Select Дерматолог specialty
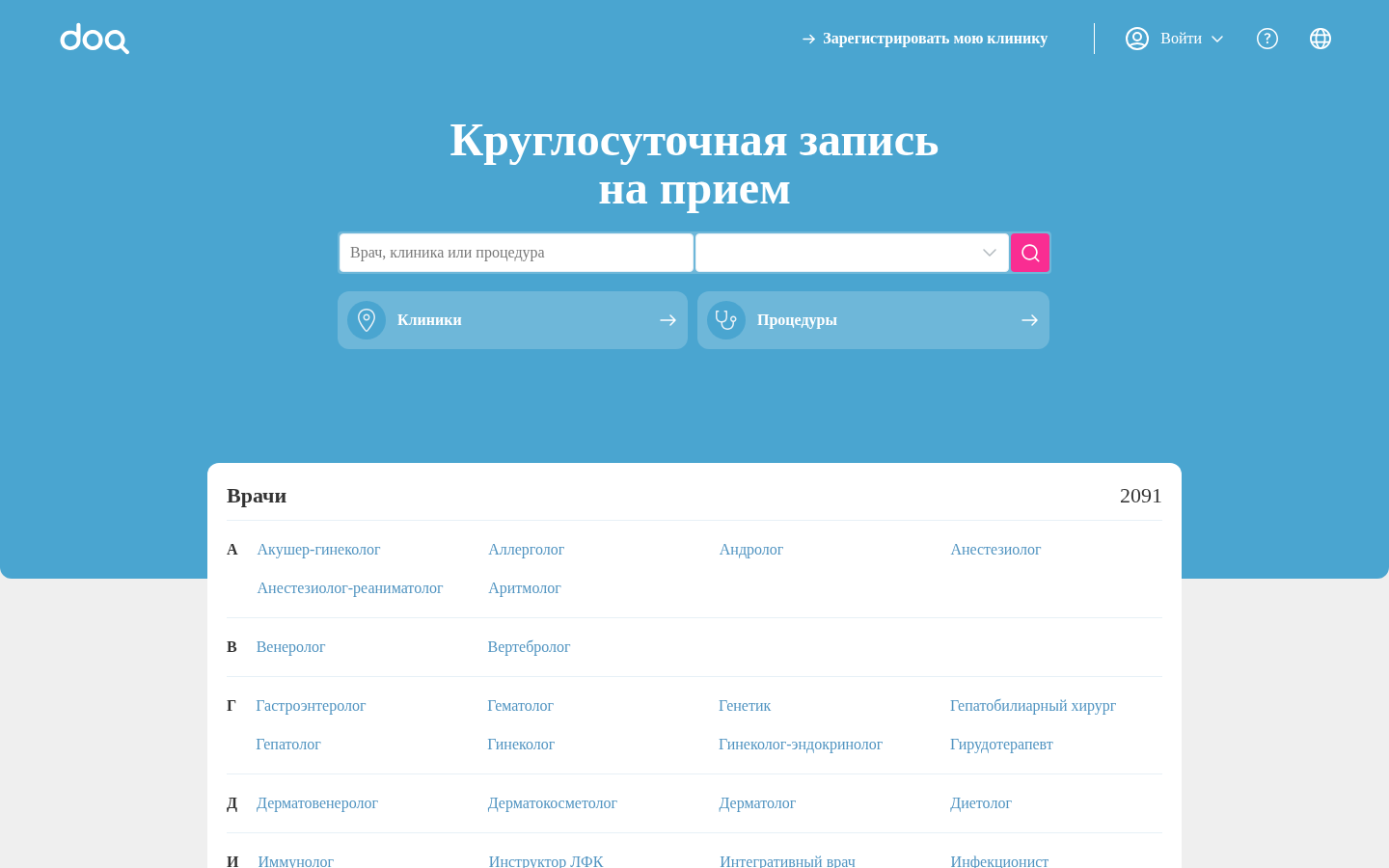This screenshot has height=868, width=1389. [x=757, y=803]
